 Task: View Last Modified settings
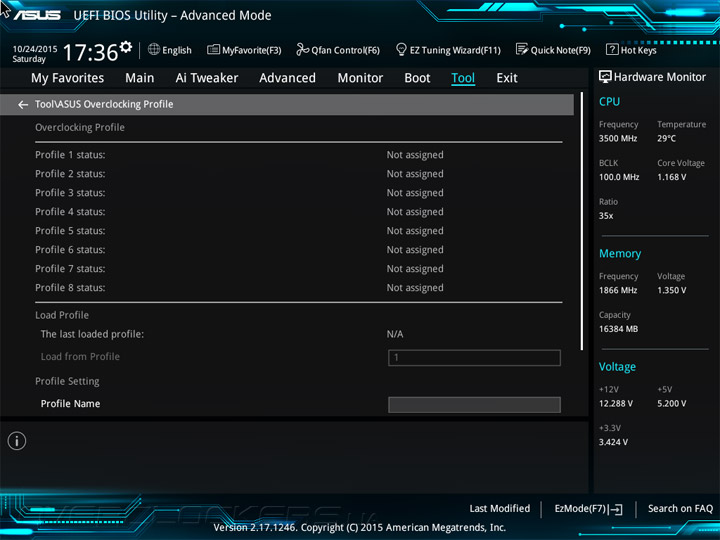500,509
